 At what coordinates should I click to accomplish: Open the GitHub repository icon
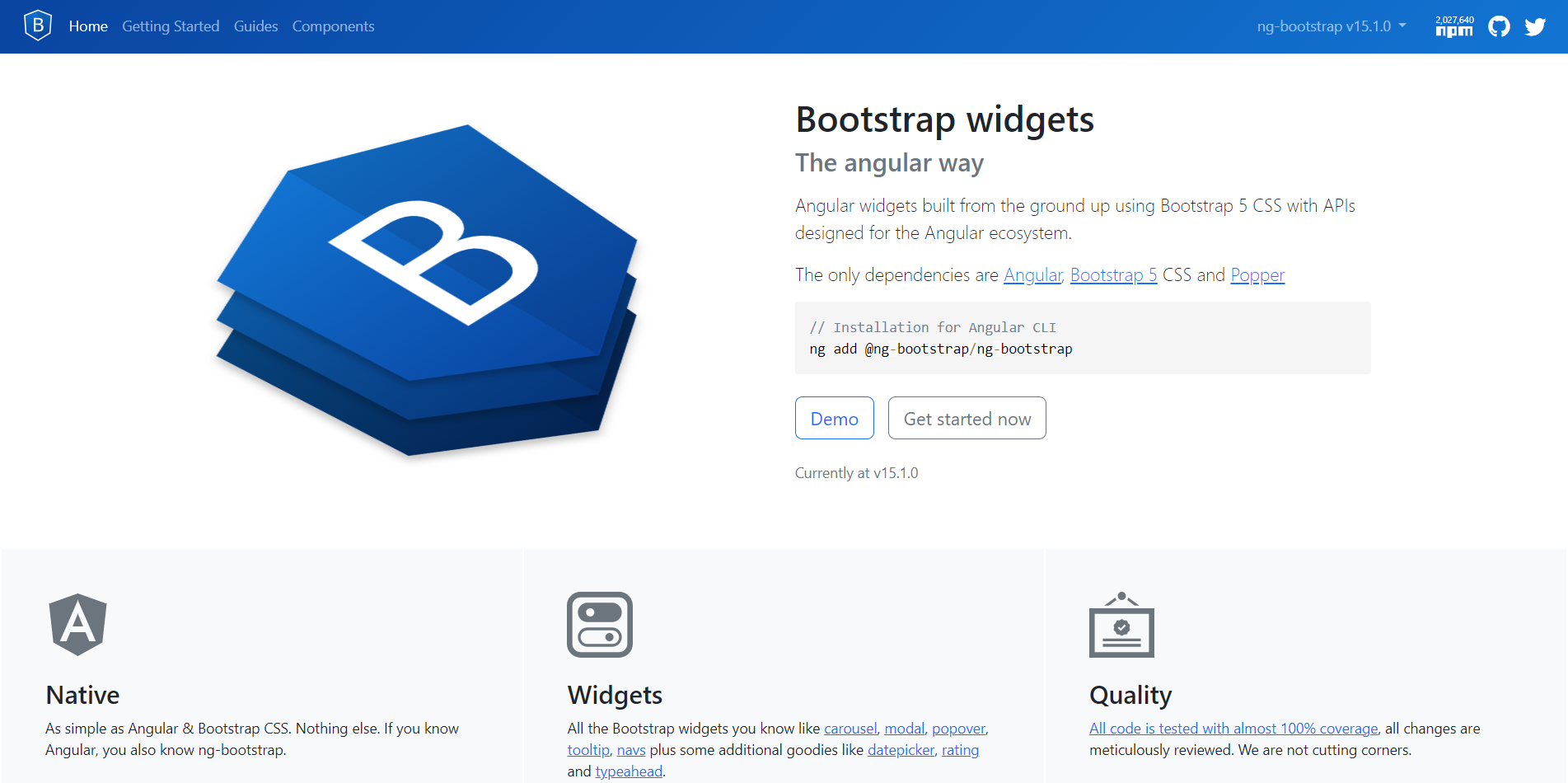click(1499, 26)
